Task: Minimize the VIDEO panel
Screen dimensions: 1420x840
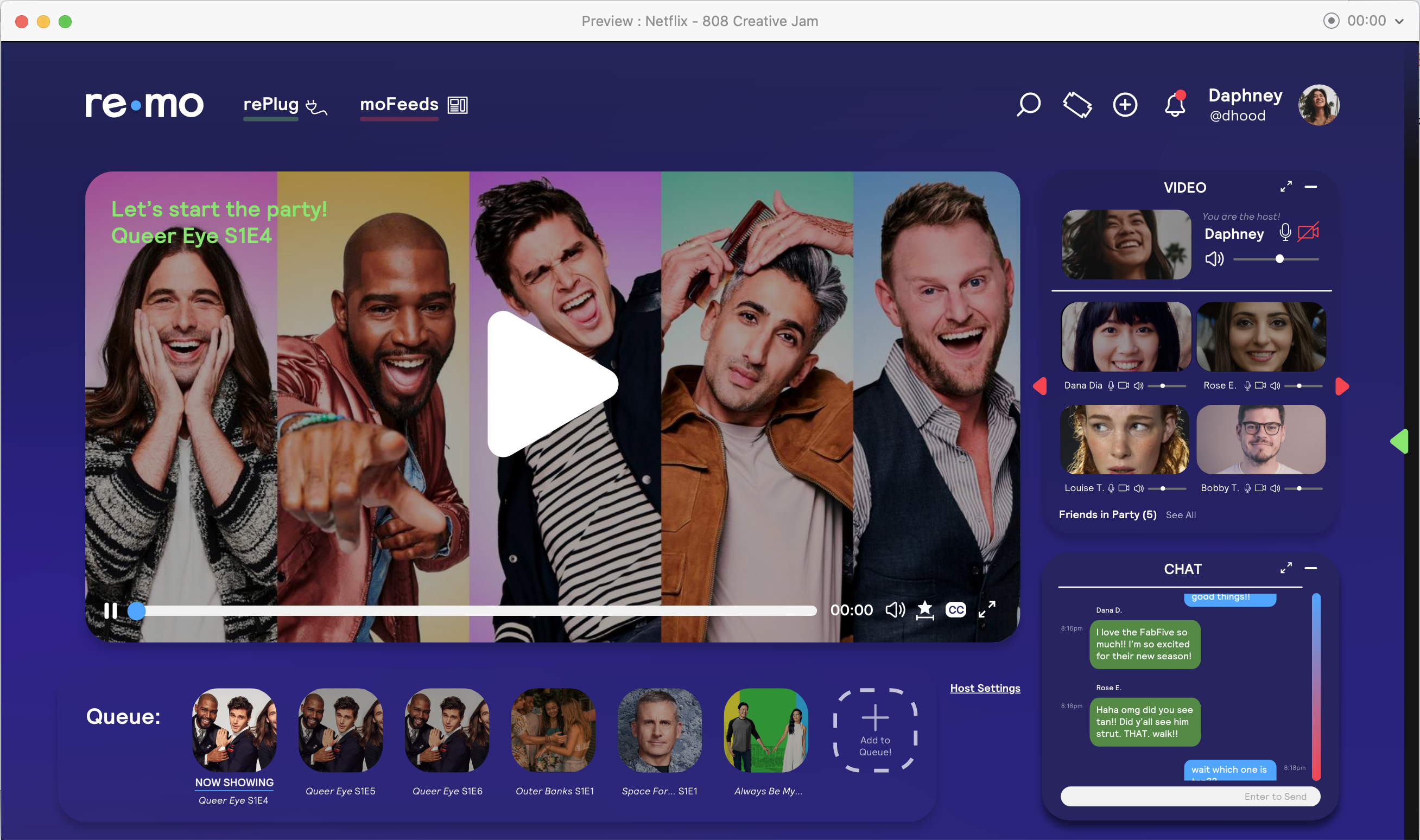Action: pyautogui.click(x=1311, y=187)
